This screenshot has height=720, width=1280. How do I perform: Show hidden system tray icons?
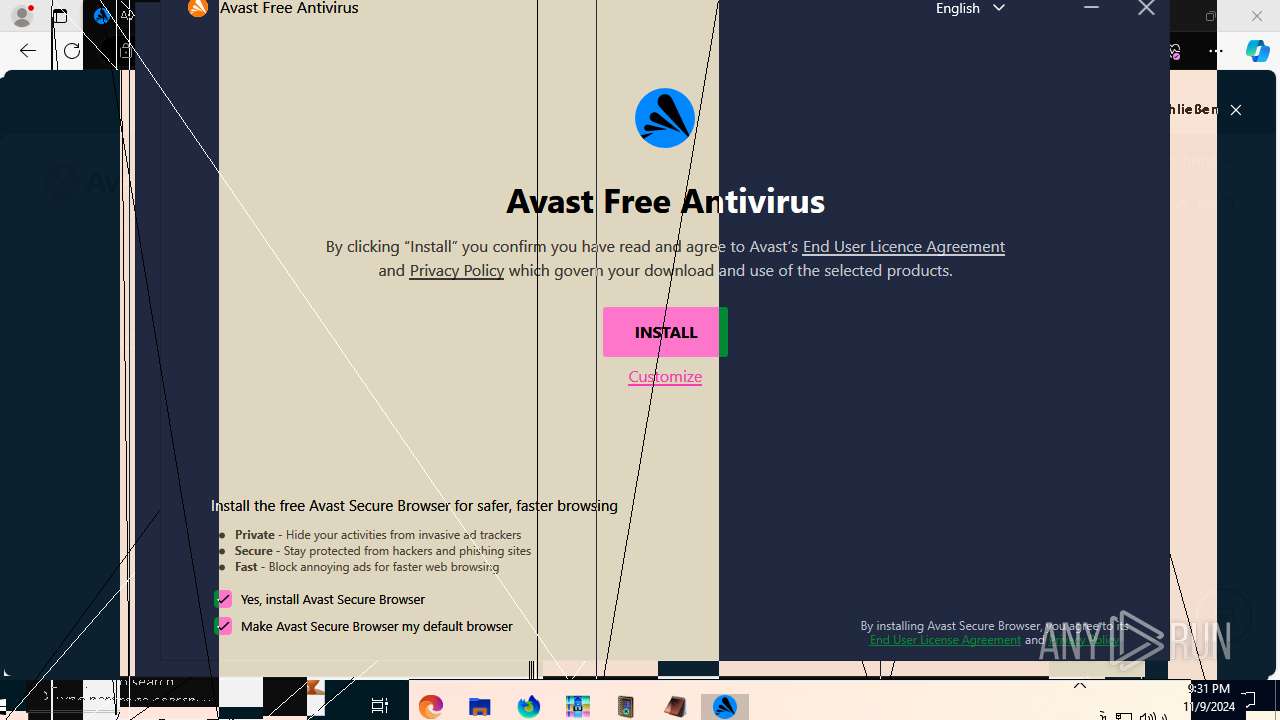1080,686
